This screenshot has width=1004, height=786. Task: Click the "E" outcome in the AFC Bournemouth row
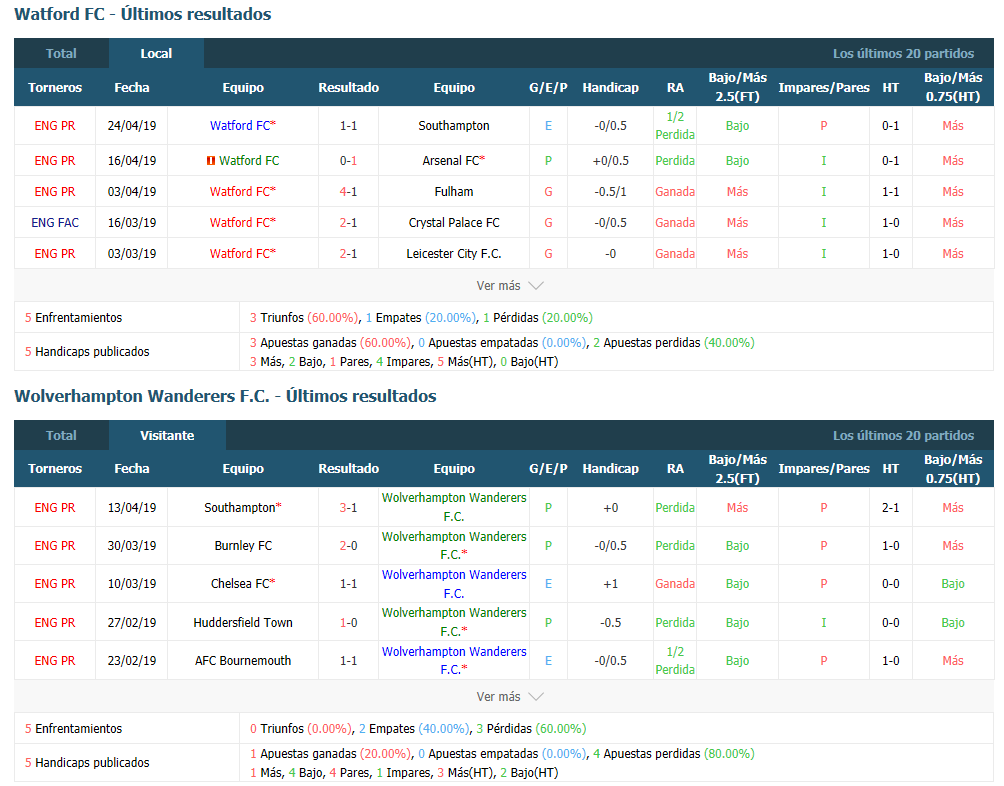[548, 661]
